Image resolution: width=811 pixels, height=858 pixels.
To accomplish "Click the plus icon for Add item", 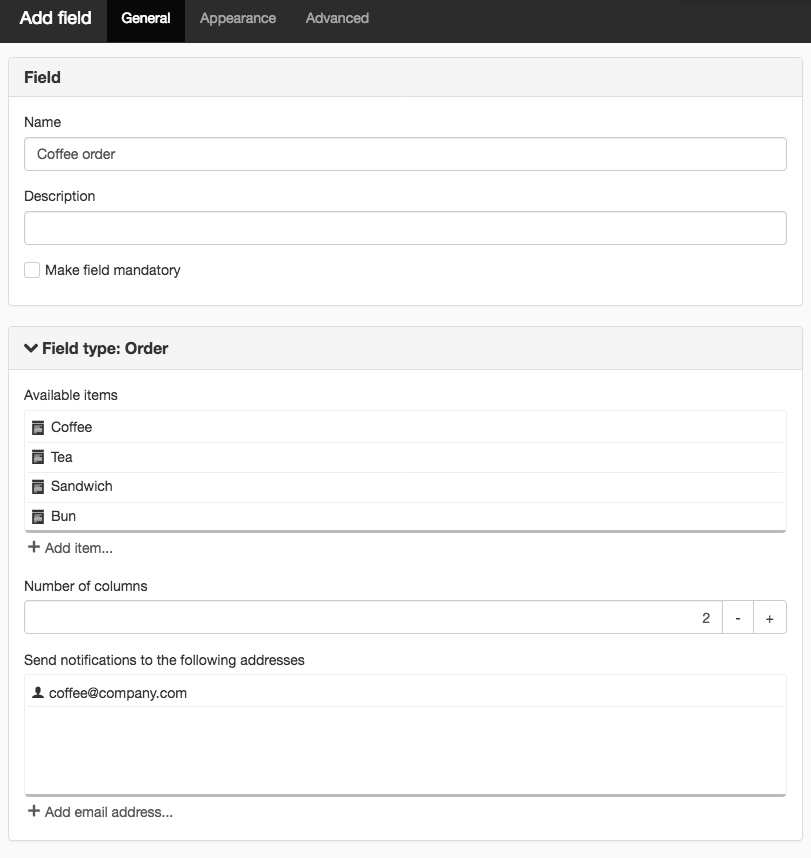I will pyautogui.click(x=34, y=547).
